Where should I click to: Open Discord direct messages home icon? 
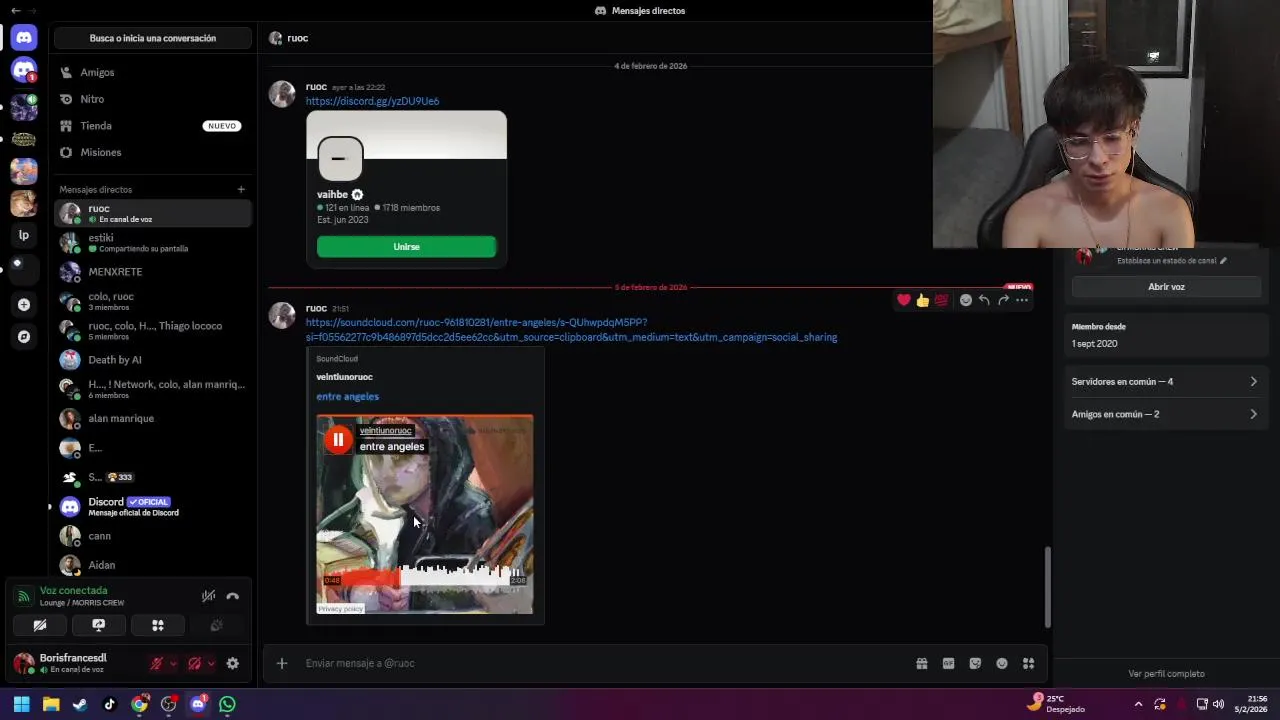click(24, 38)
